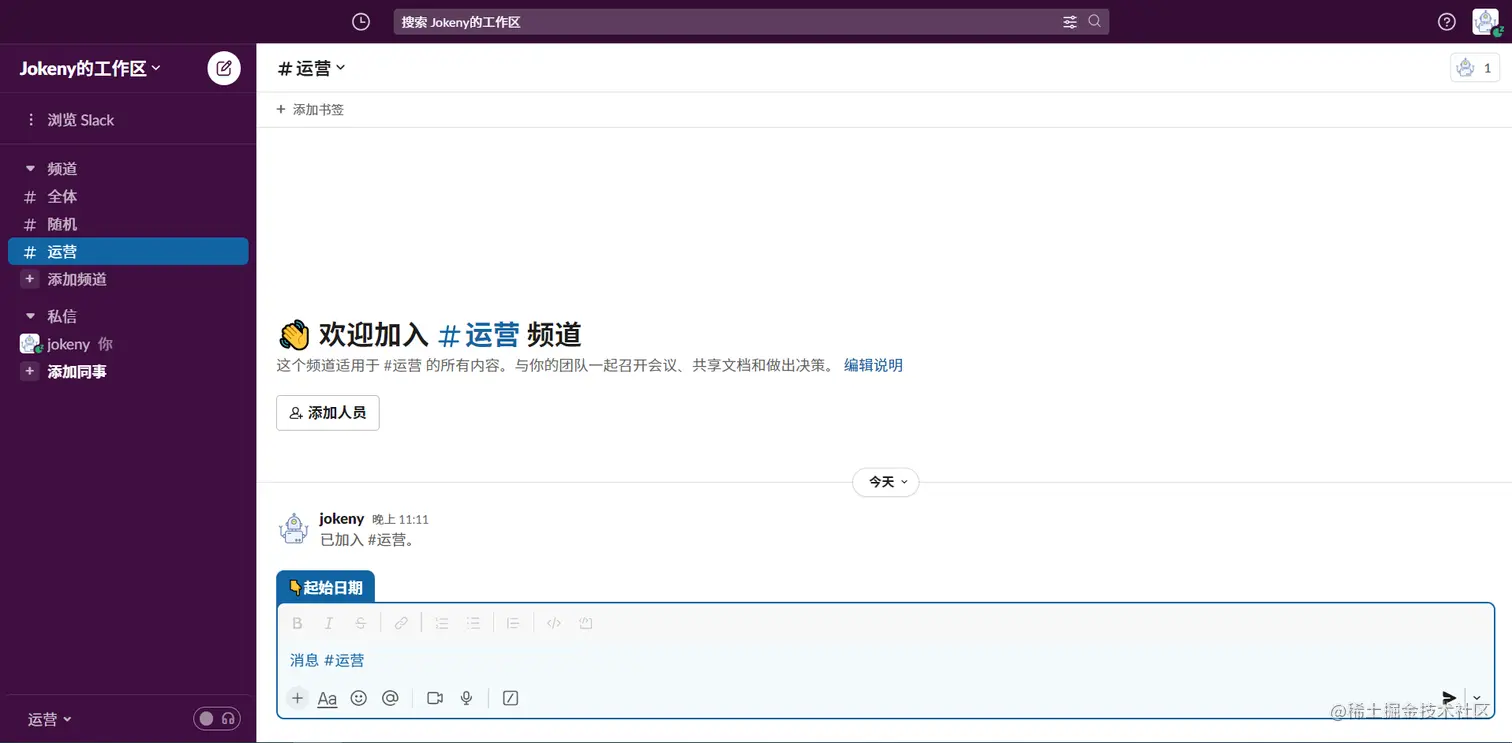Open the user avatar at top right
The width and height of the screenshot is (1512, 743).
(1486, 22)
